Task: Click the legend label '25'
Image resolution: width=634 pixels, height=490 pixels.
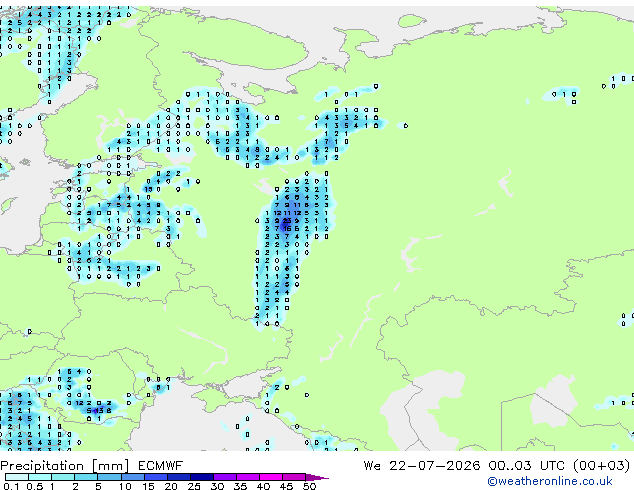Action: (x=194, y=486)
